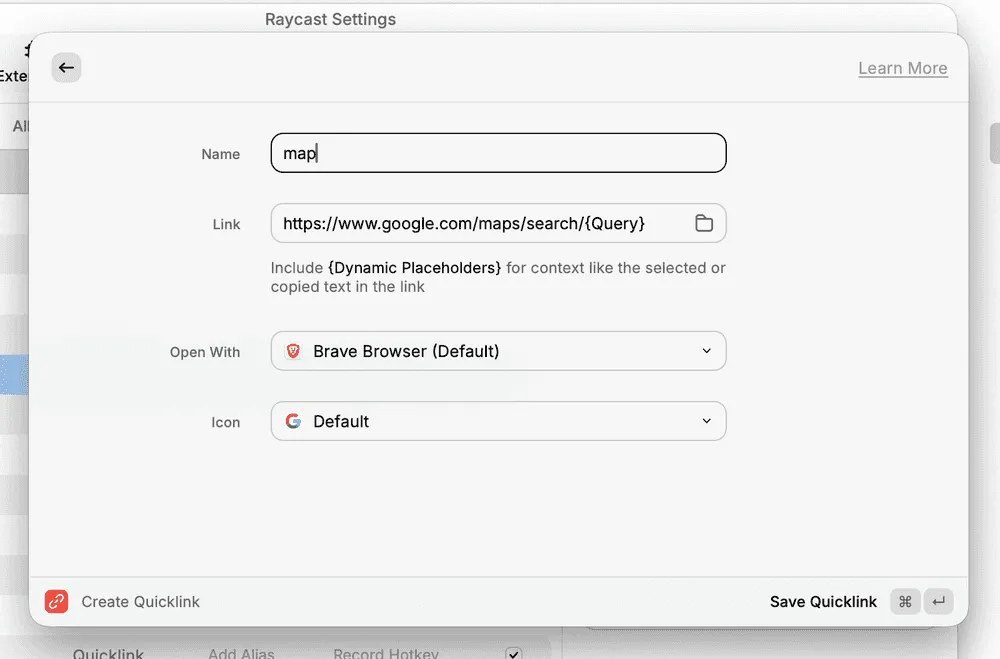Expand the Icon Default dropdown
Viewport: 1000px width, 659px height.
coord(498,421)
